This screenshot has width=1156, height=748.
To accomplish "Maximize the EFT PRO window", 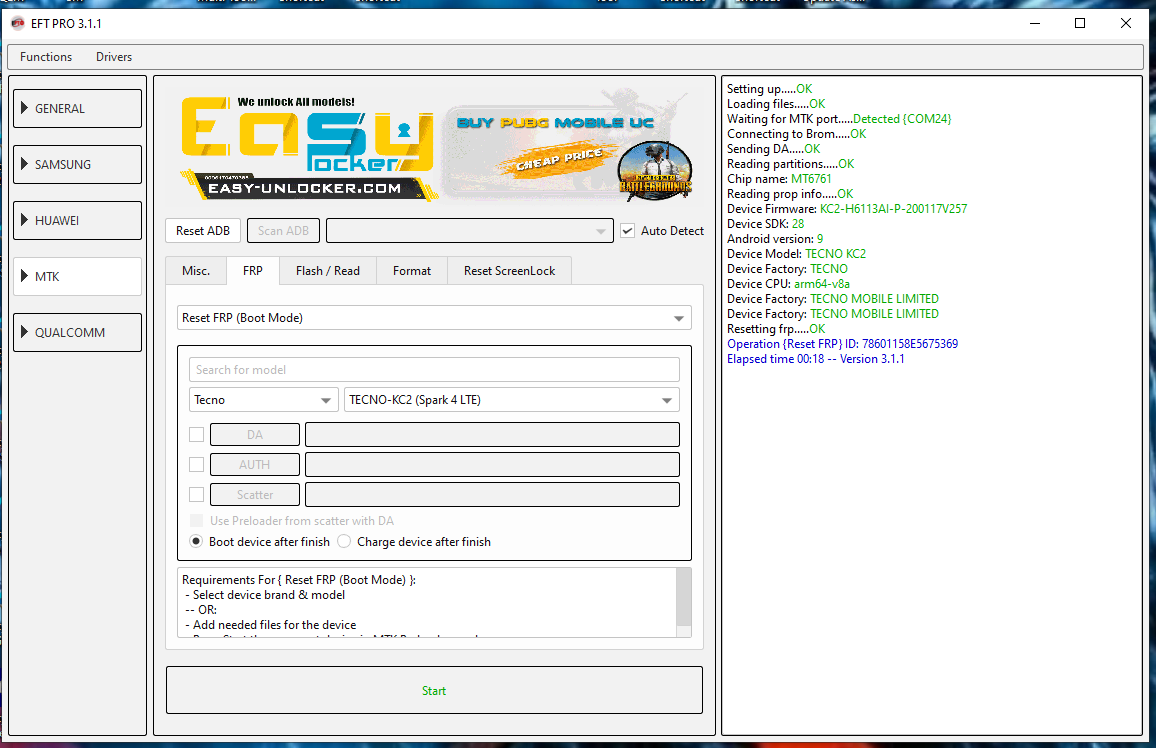I will [x=1080, y=24].
